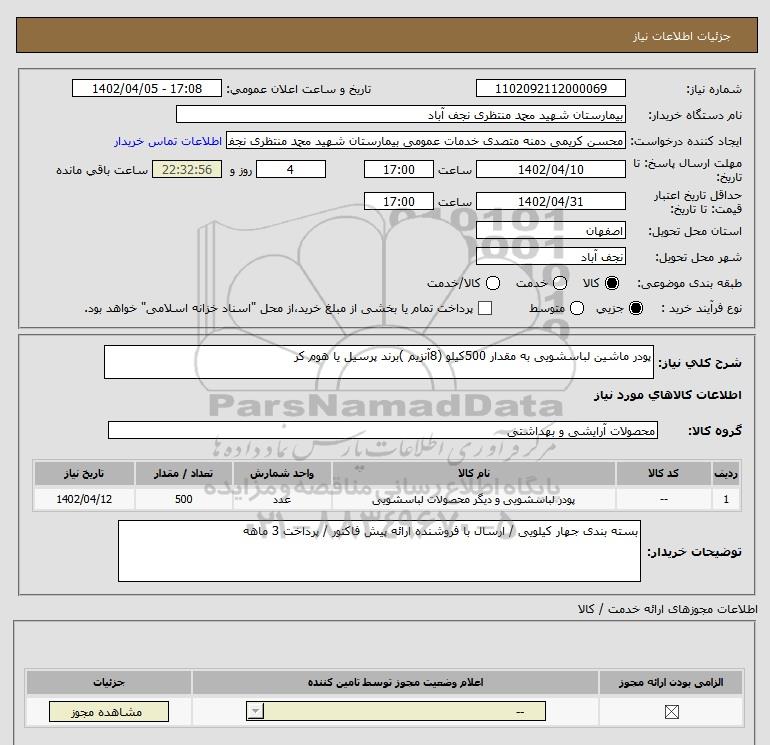Screen dimensions: 770x745
Task: Click the buyer notes text area
Action: point(379,551)
